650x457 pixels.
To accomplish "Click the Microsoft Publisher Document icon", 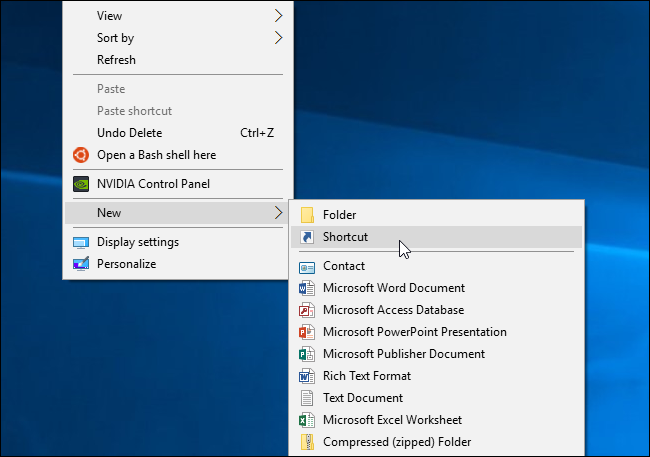I will tap(307, 354).
